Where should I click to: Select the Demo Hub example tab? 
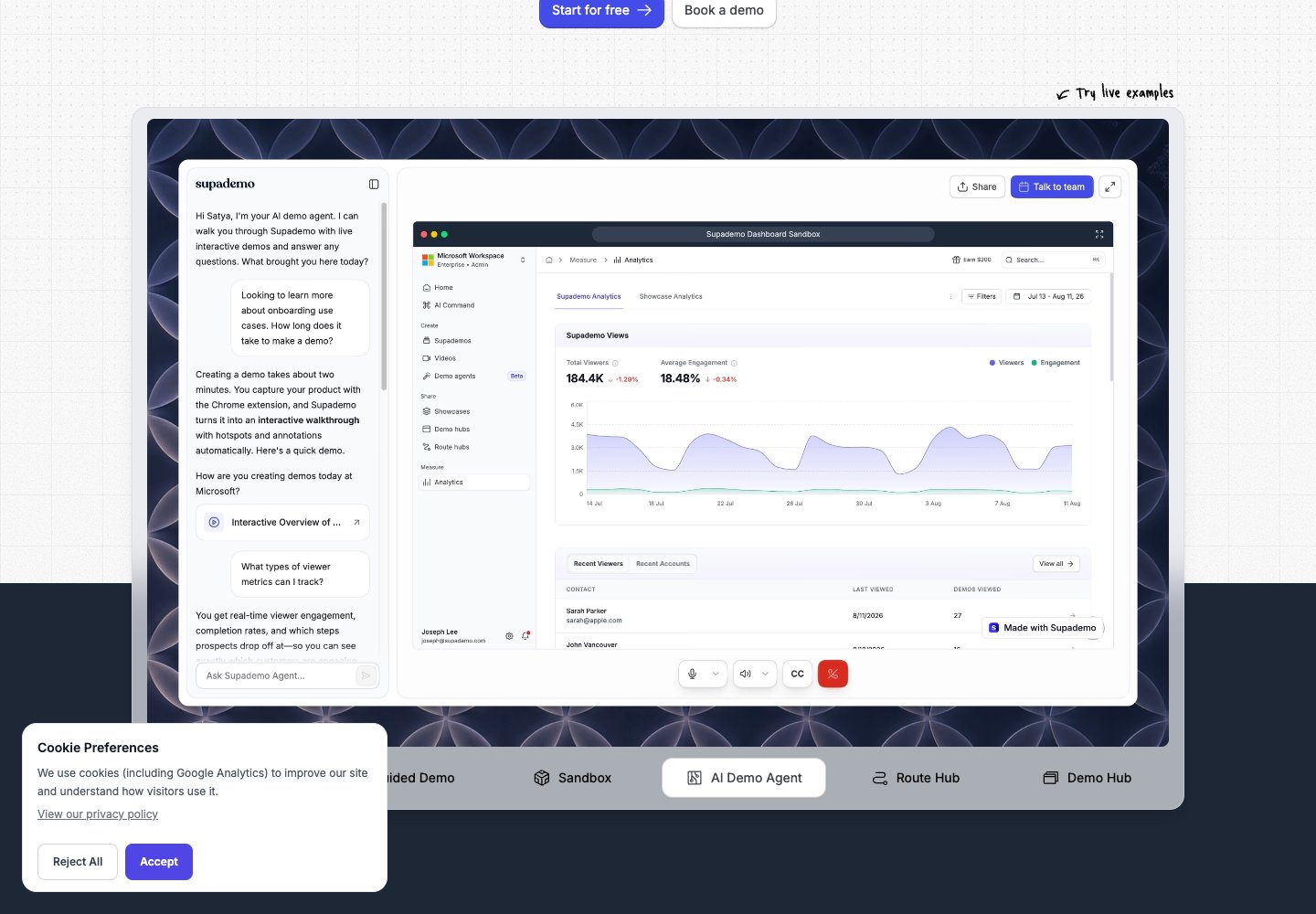point(1088,778)
